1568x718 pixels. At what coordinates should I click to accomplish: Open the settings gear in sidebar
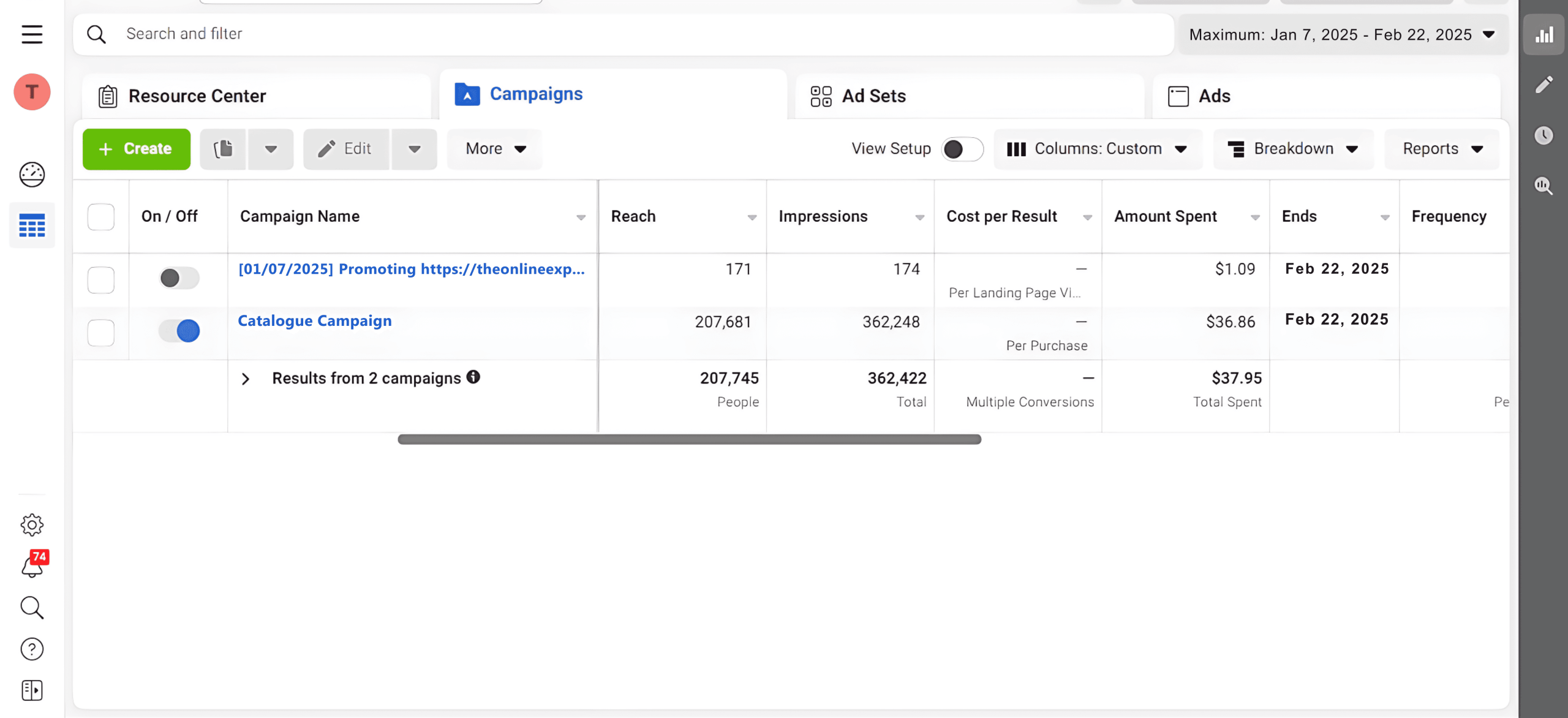click(x=32, y=524)
